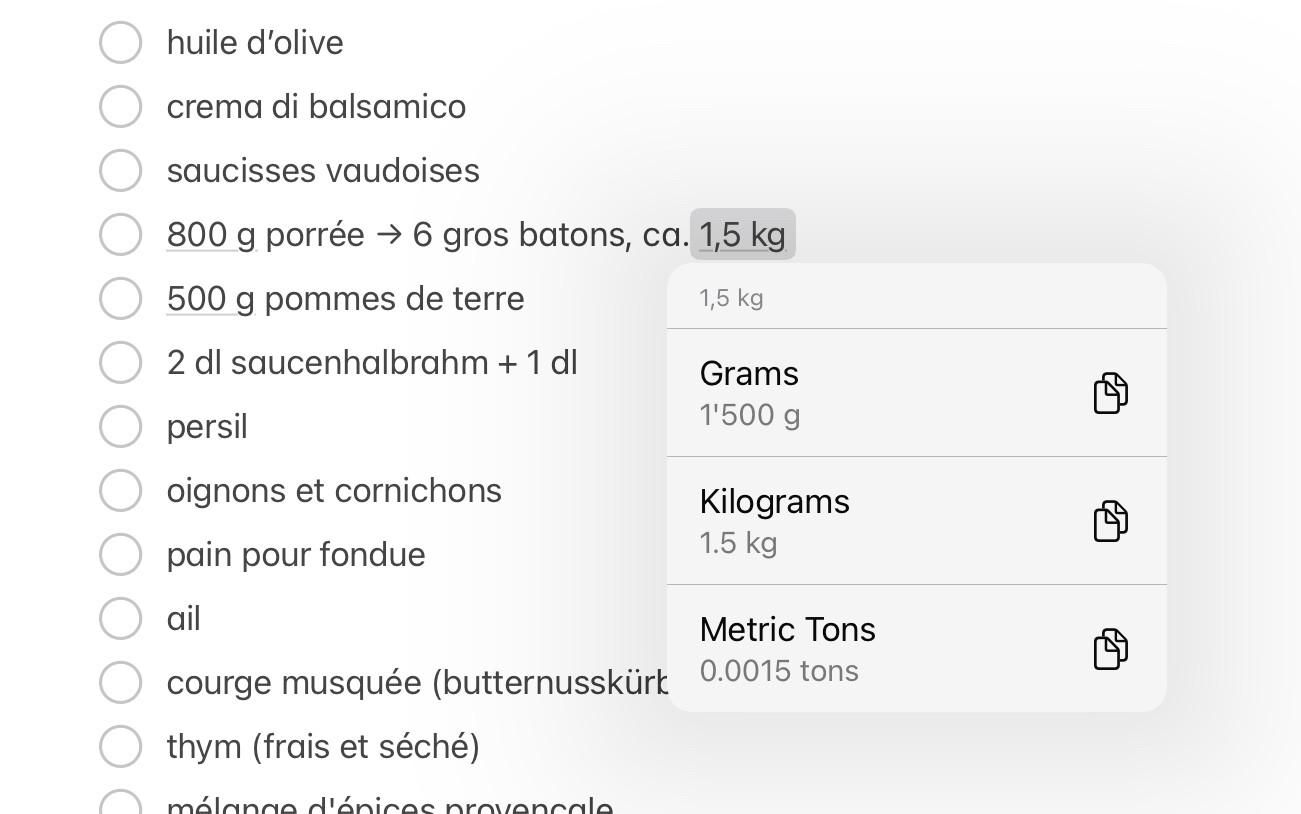The width and height of the screenshot is (1301, 814).
Task: Complete the thym (frais et séché) item
Action: [120, 747]
